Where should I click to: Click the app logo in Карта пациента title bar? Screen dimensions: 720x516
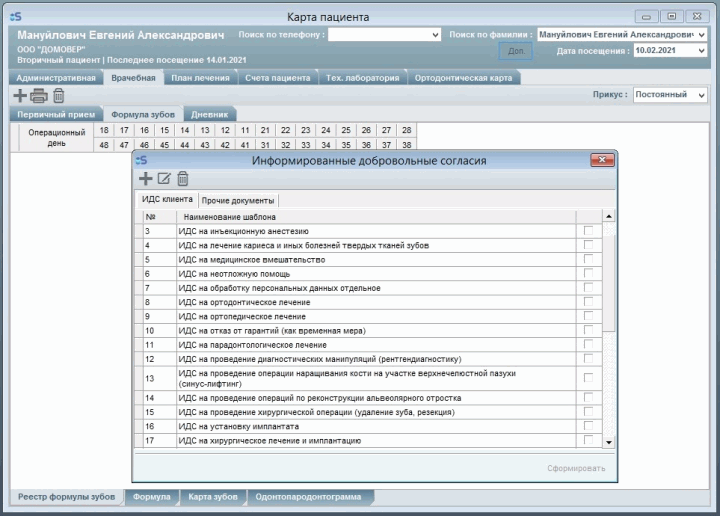[16, 17]
